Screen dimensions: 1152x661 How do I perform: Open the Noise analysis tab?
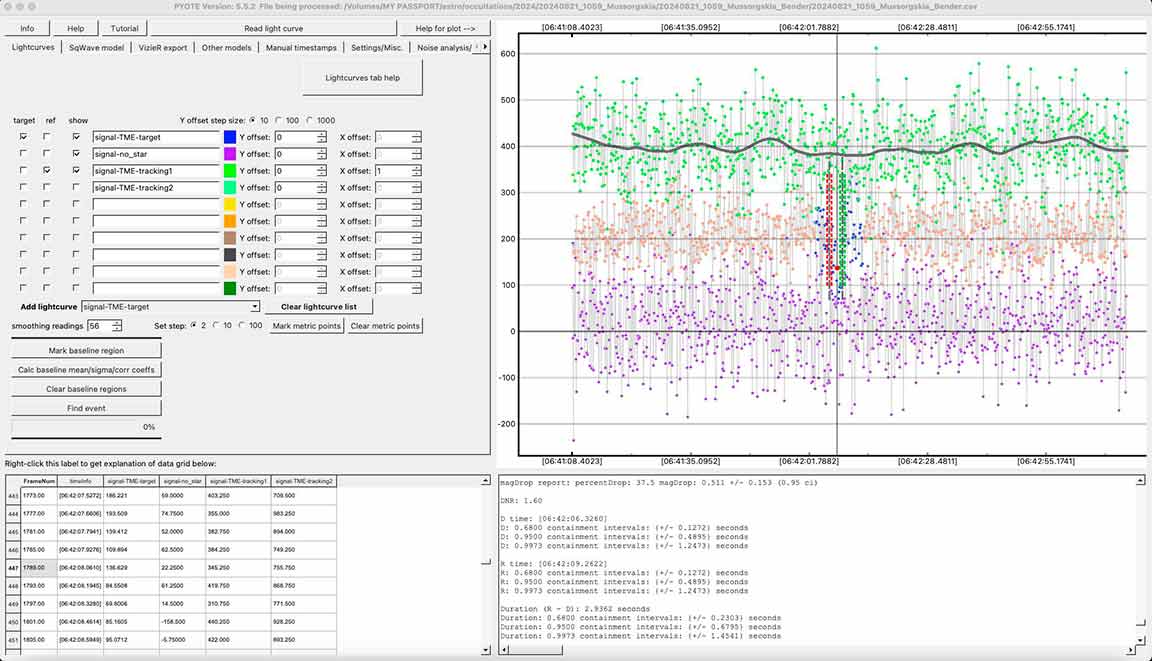[444, 48]
